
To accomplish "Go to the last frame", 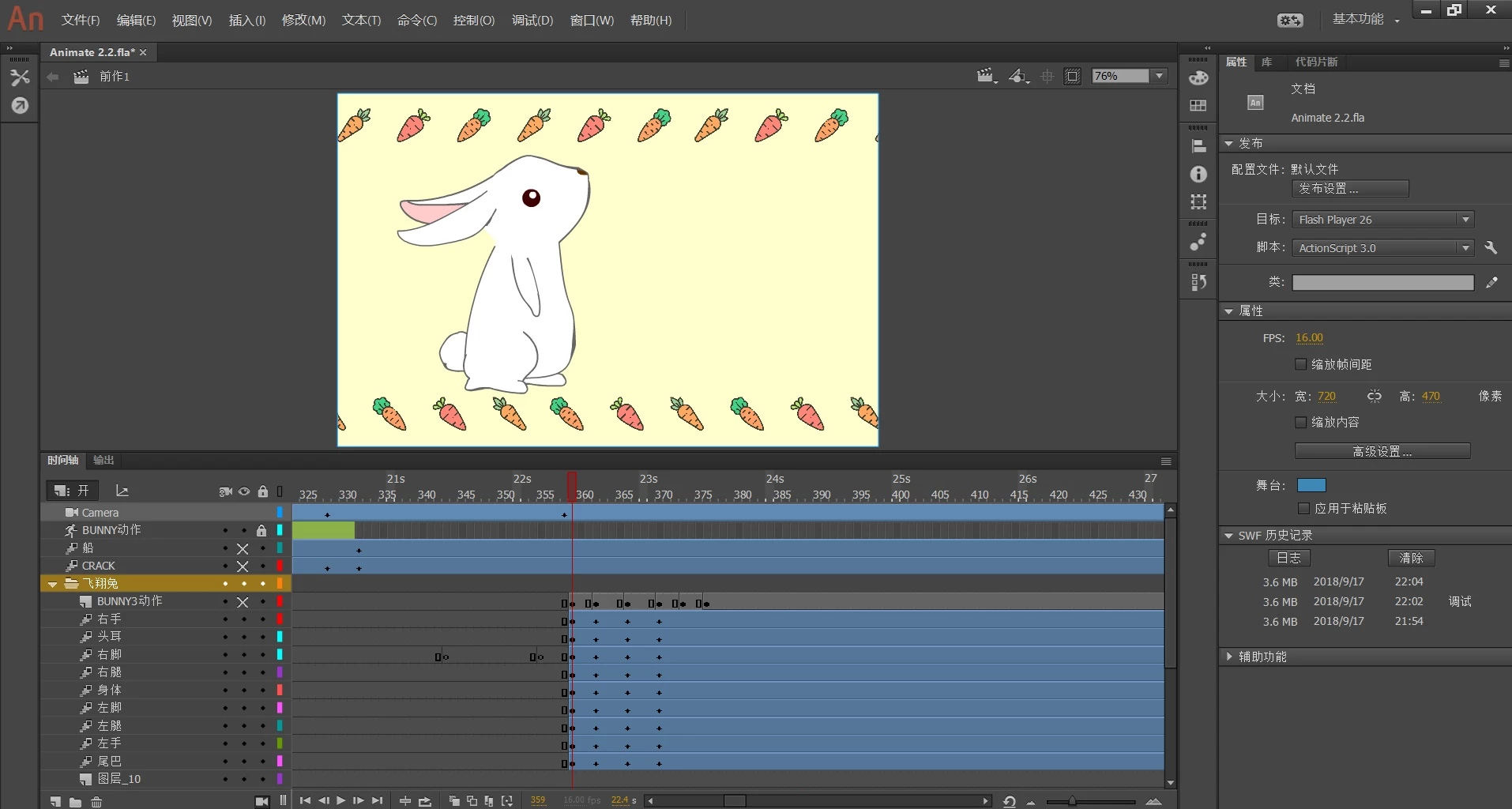I will [x=378, y=800].
